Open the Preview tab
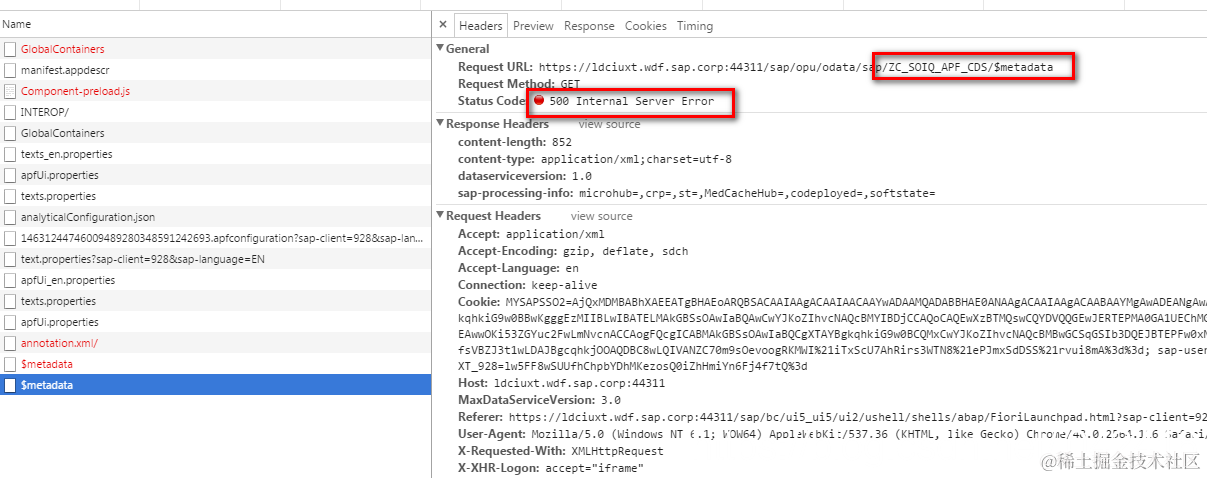The height and width of the screenshot is (478, 1207). coord(533,26)
